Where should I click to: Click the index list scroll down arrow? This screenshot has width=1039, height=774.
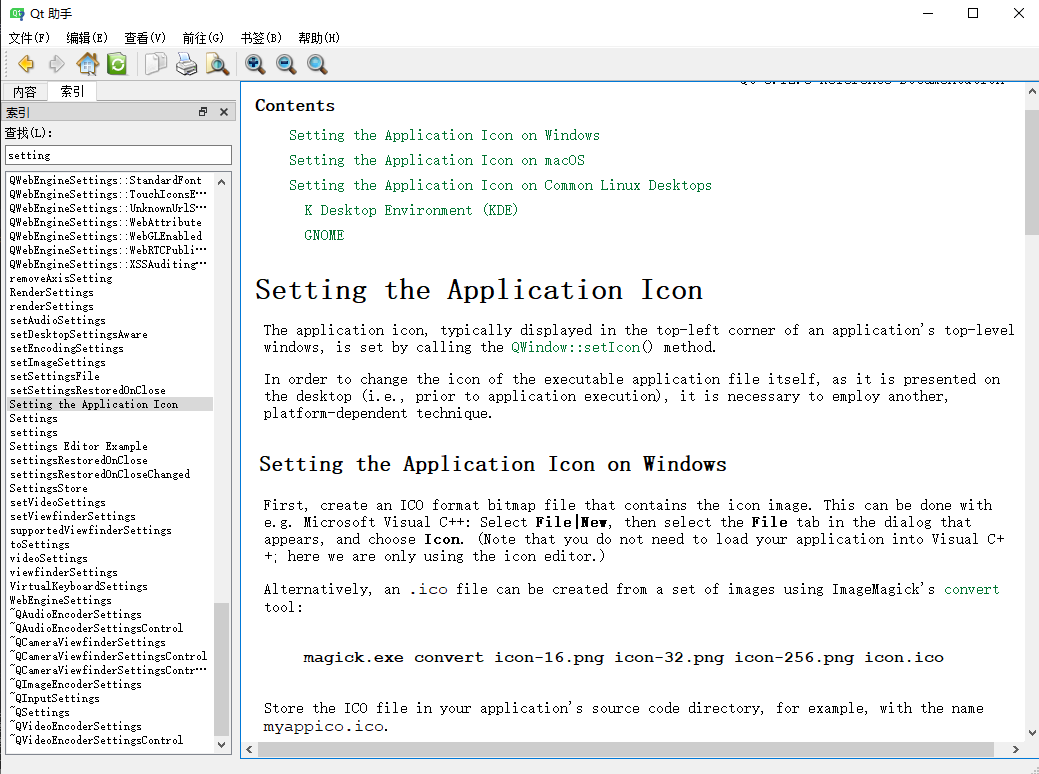tap(221, 744)
